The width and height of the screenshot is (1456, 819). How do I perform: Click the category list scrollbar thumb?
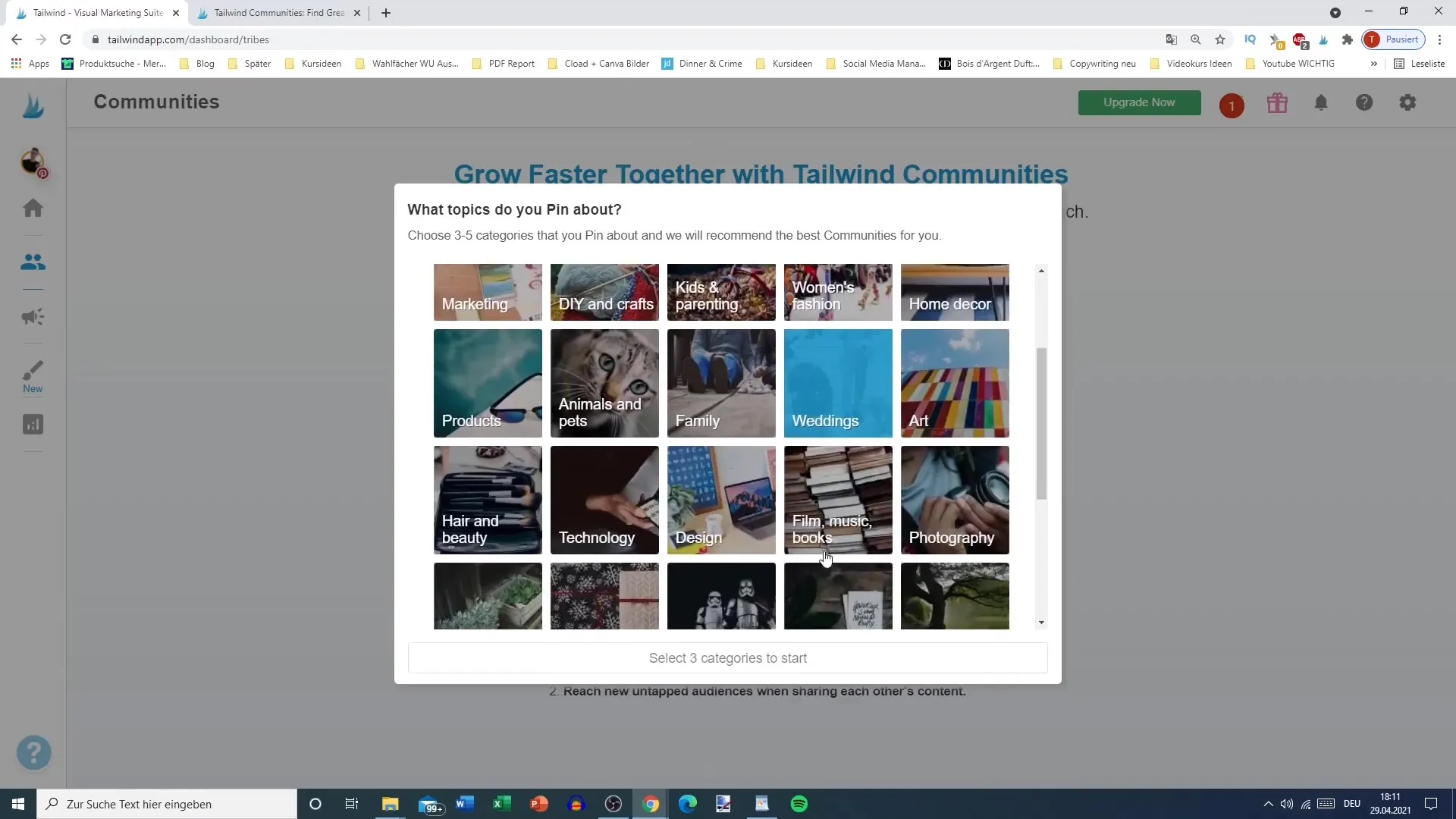click(1041, 424)
